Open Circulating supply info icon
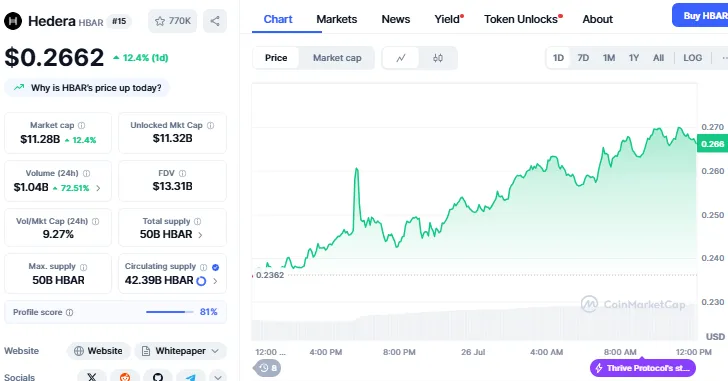Viewport: 728px width, 381px height. tap(203, 267)
